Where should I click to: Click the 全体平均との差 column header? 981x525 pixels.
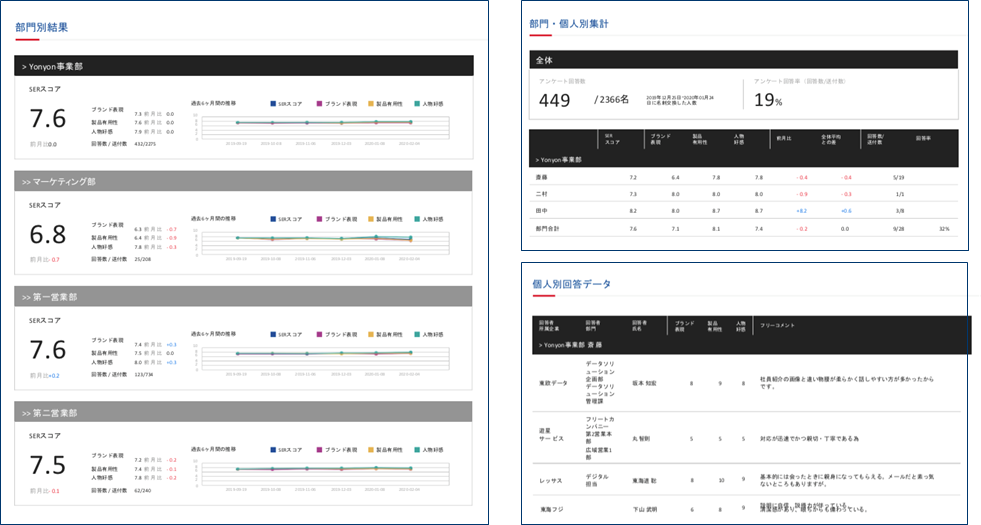click(x=831, y=139)
